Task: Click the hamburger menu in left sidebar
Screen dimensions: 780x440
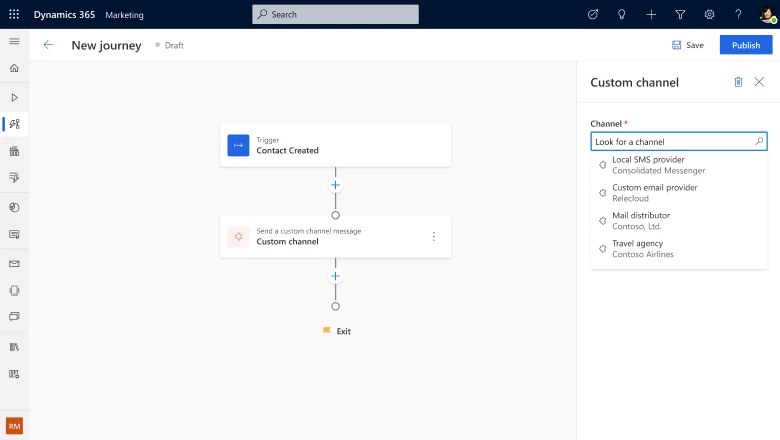Action: pos(14,41)
